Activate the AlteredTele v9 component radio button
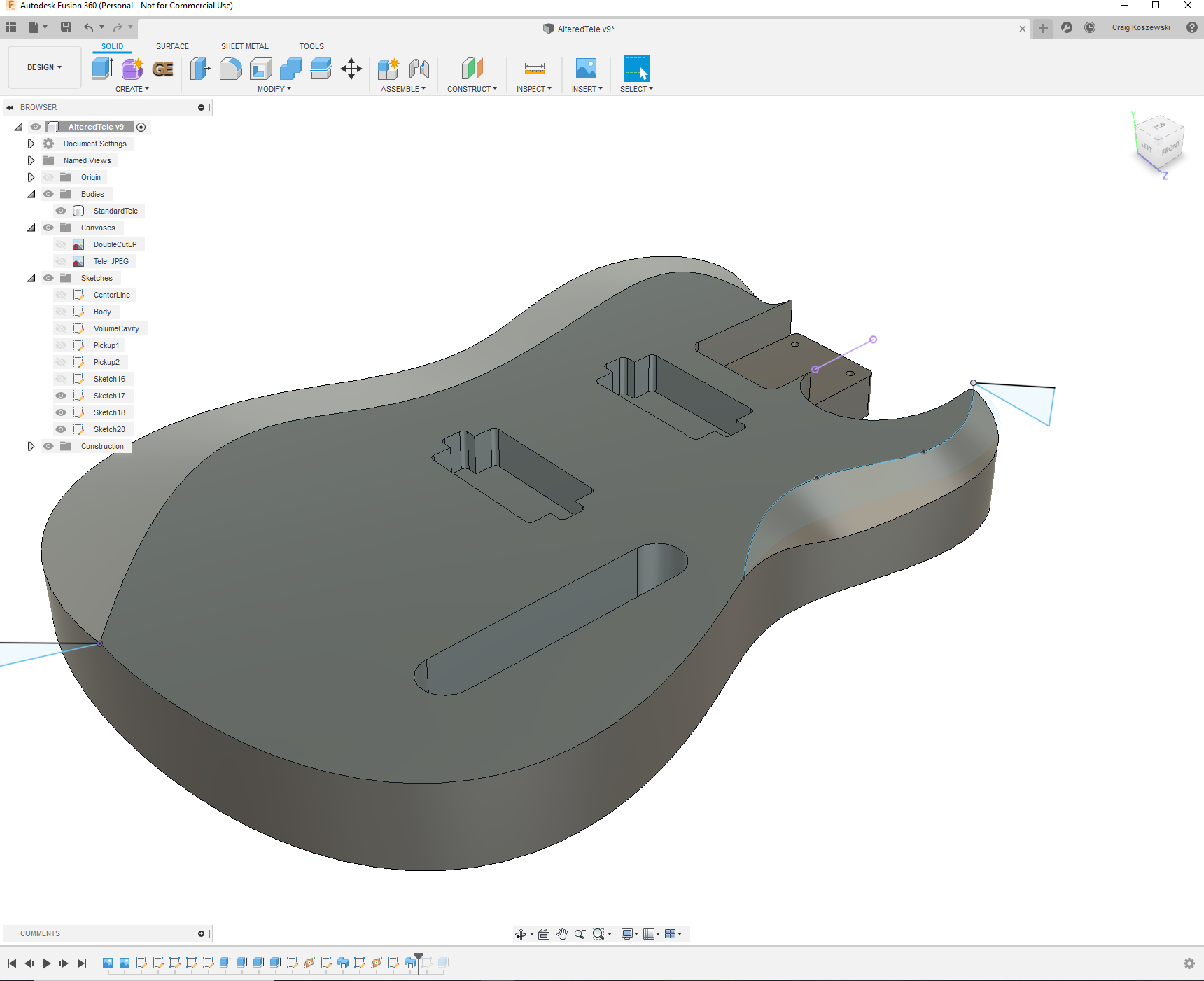The height and width of the screenshot is (981, 1204). pos(141,127)
